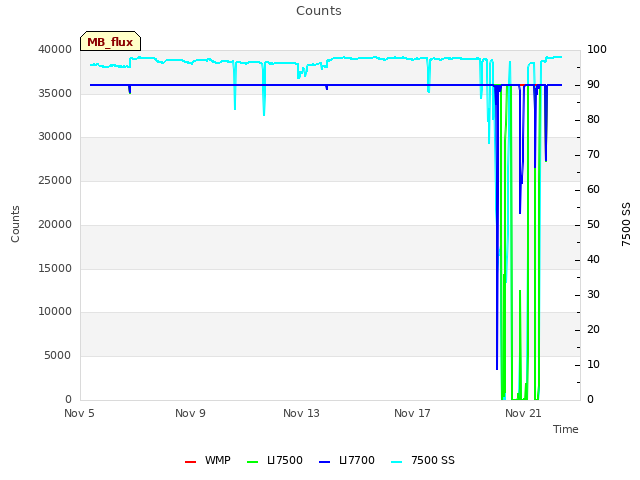Image resolution: width=640 pixels, height=480 pixels.
Task: Click the 80 right axis tick label
Action: coord(593,120)
